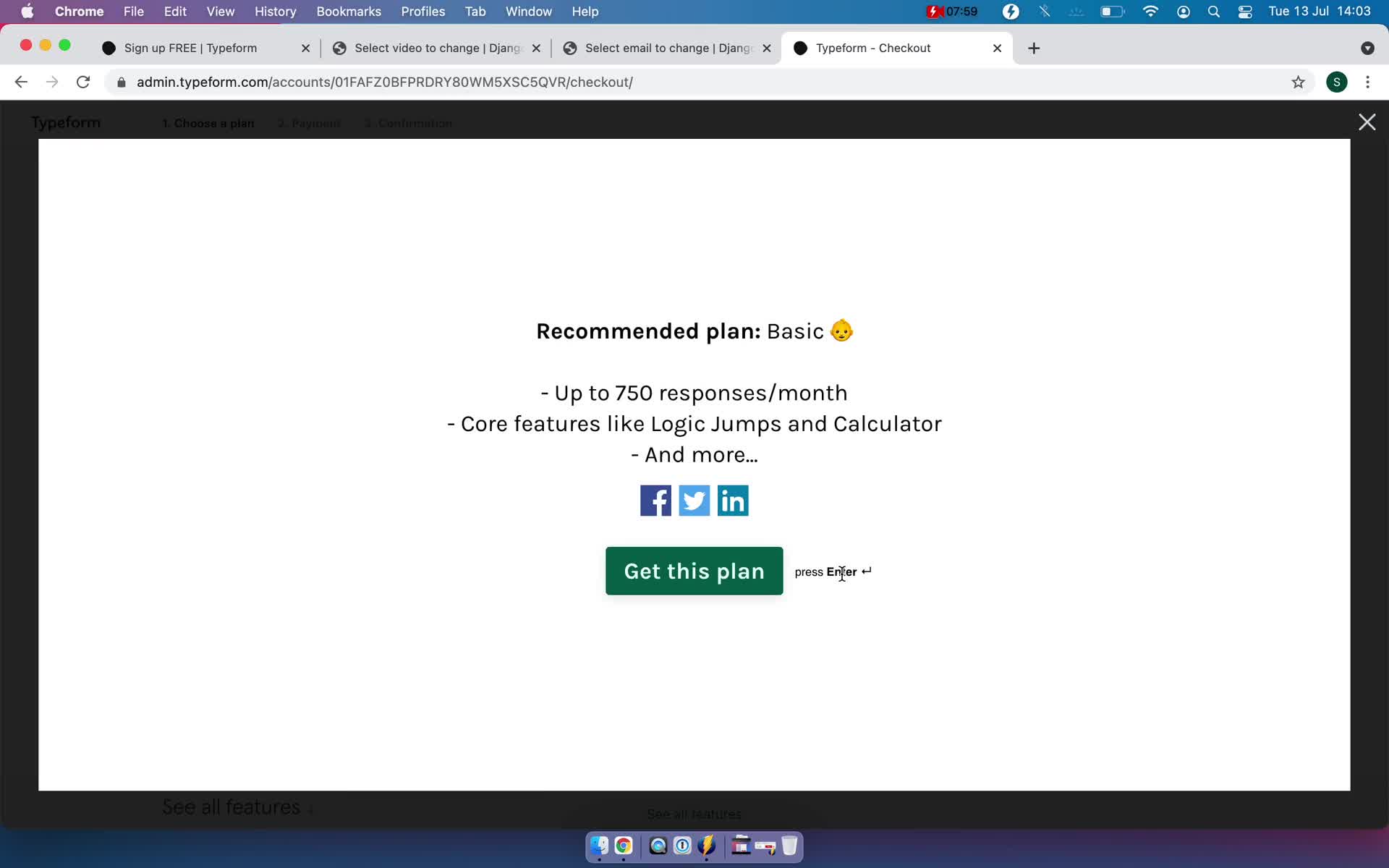
Task: Open the Bookmarks menu
Action: 348,11
